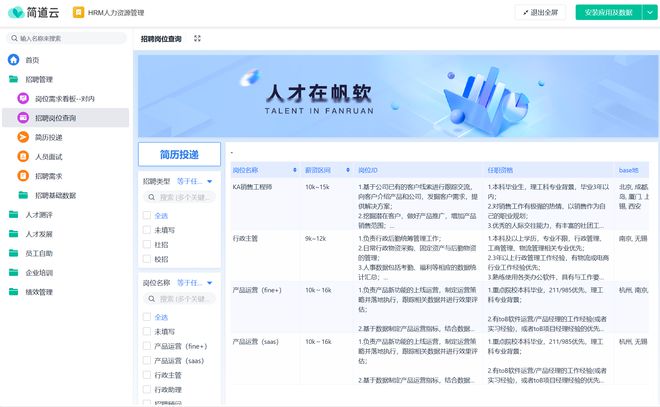Open the arrow next to 安装应用及数据

[x=650, y=13]
